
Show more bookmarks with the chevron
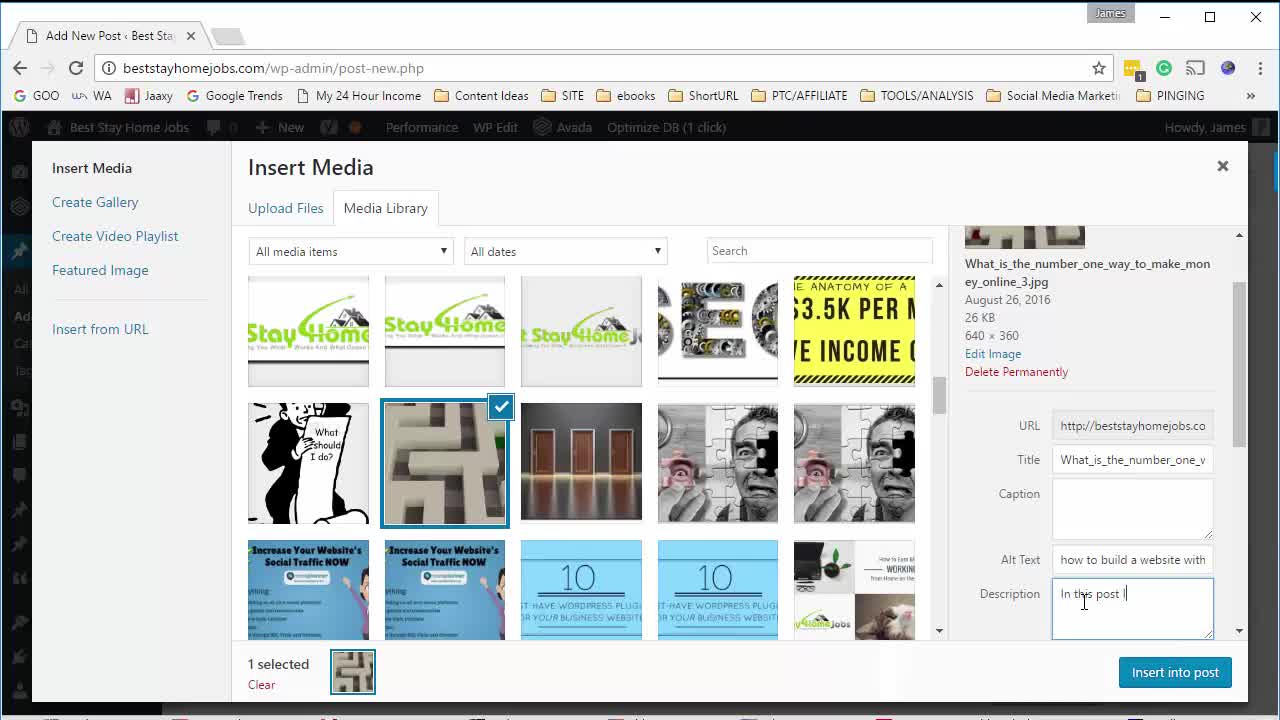pos(1250,96)
